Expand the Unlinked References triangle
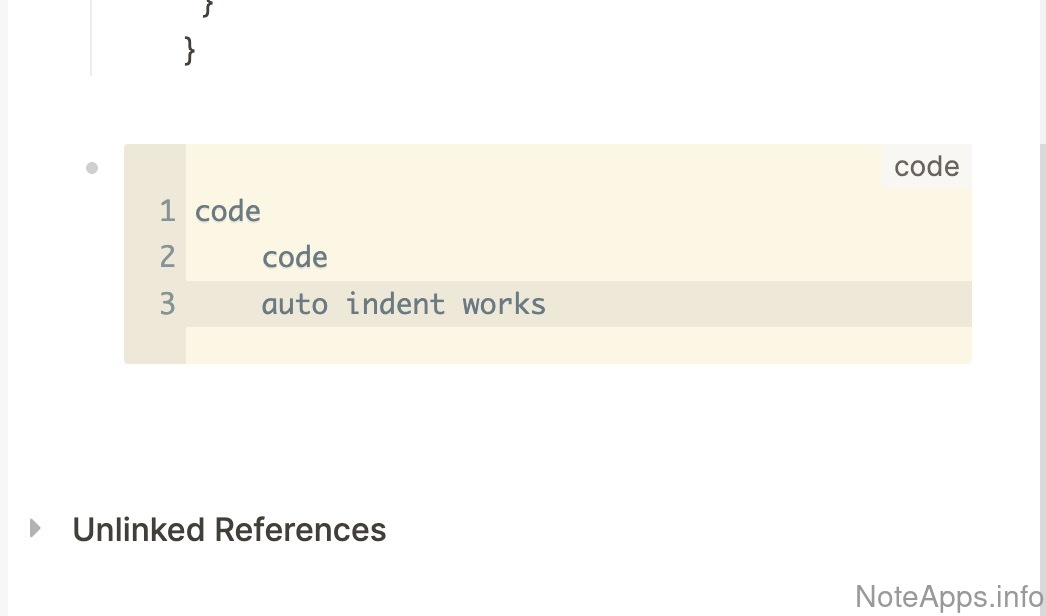 point(36,528)
